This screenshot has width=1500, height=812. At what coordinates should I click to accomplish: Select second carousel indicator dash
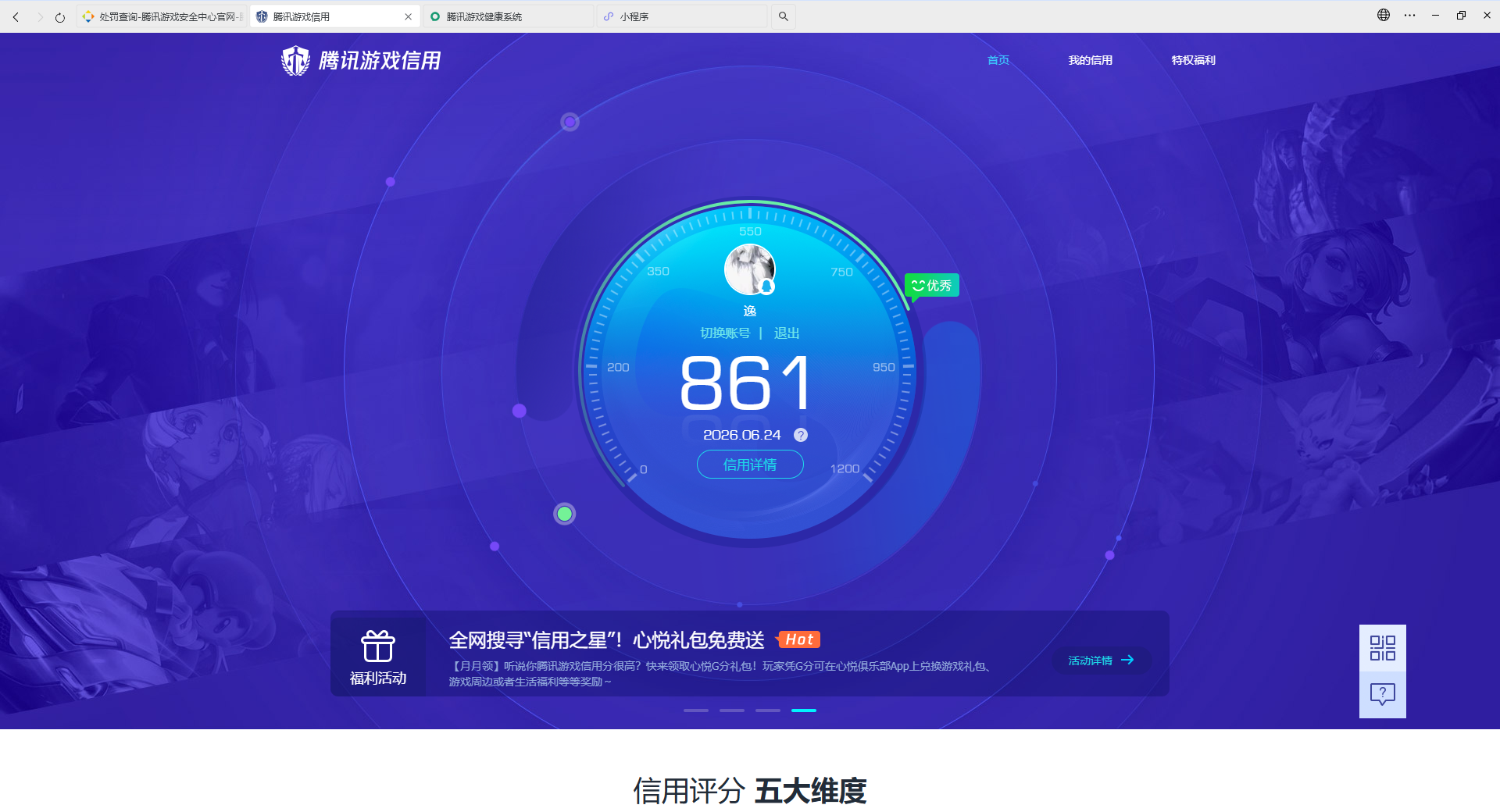[732, 710]
